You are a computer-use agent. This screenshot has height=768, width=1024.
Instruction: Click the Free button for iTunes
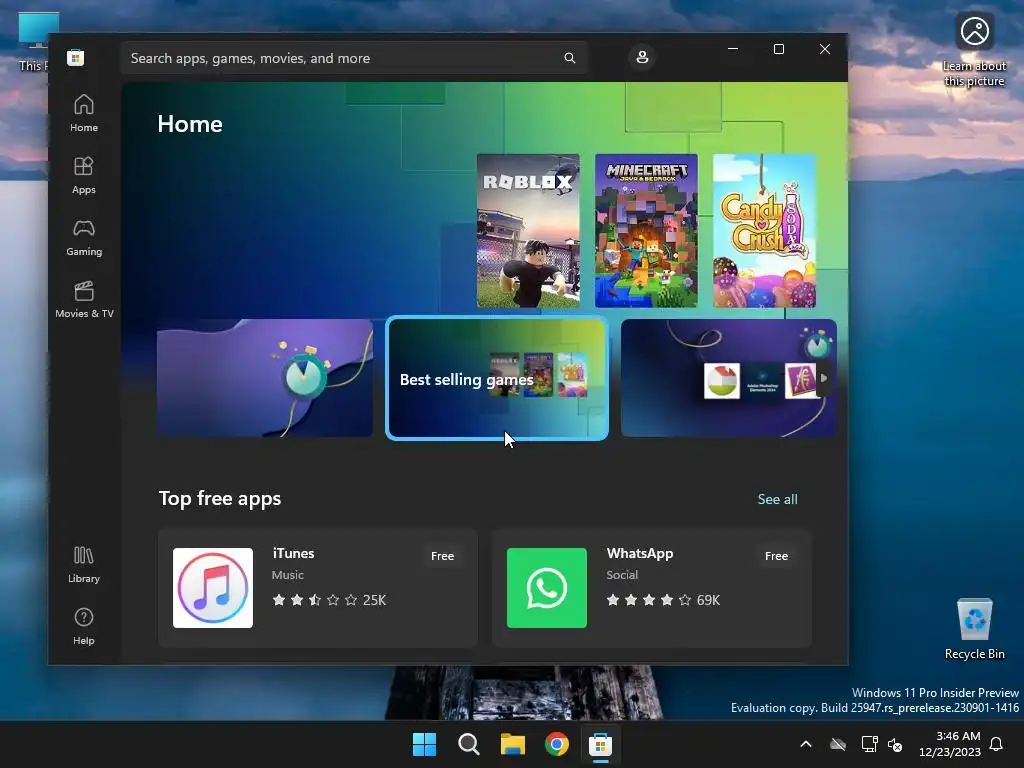(x=442, y=556)
